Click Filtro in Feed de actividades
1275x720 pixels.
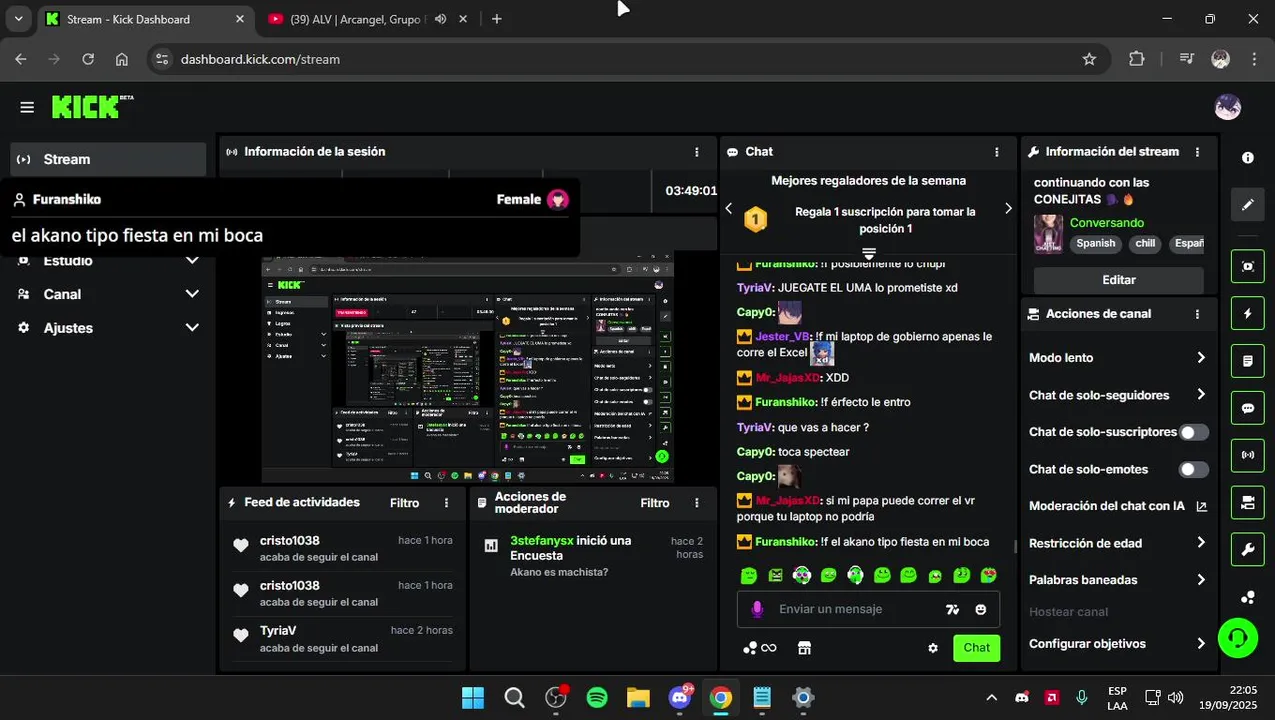pos(405,503)
